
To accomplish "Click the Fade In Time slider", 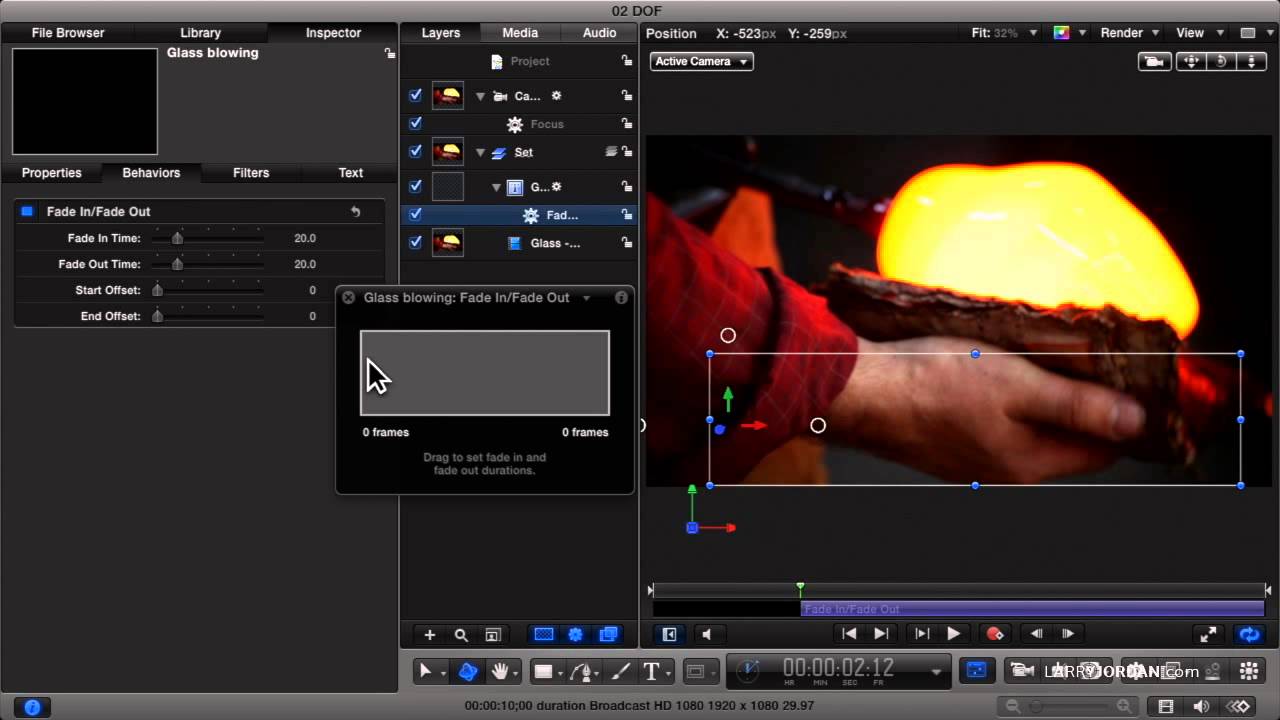I will (208, 238).
